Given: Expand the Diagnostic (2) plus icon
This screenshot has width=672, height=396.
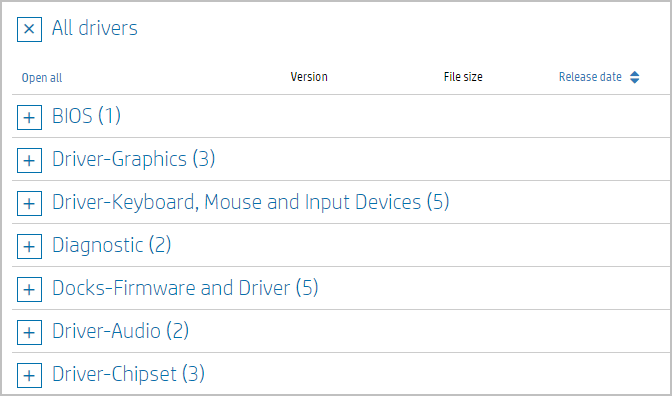Looking at the screenshot, I should 29,246.
